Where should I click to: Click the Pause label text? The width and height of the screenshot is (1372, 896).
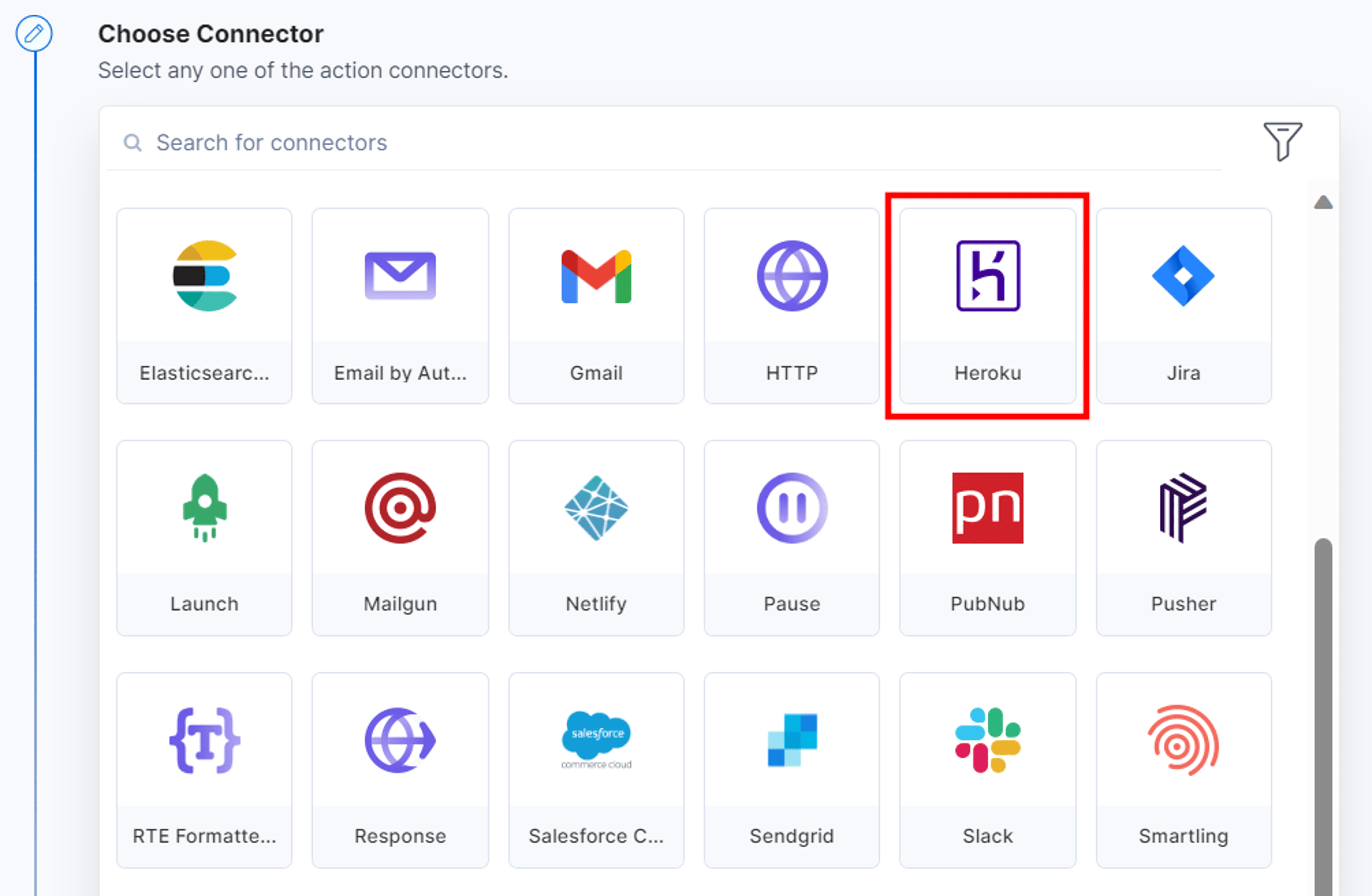(792, 604)
